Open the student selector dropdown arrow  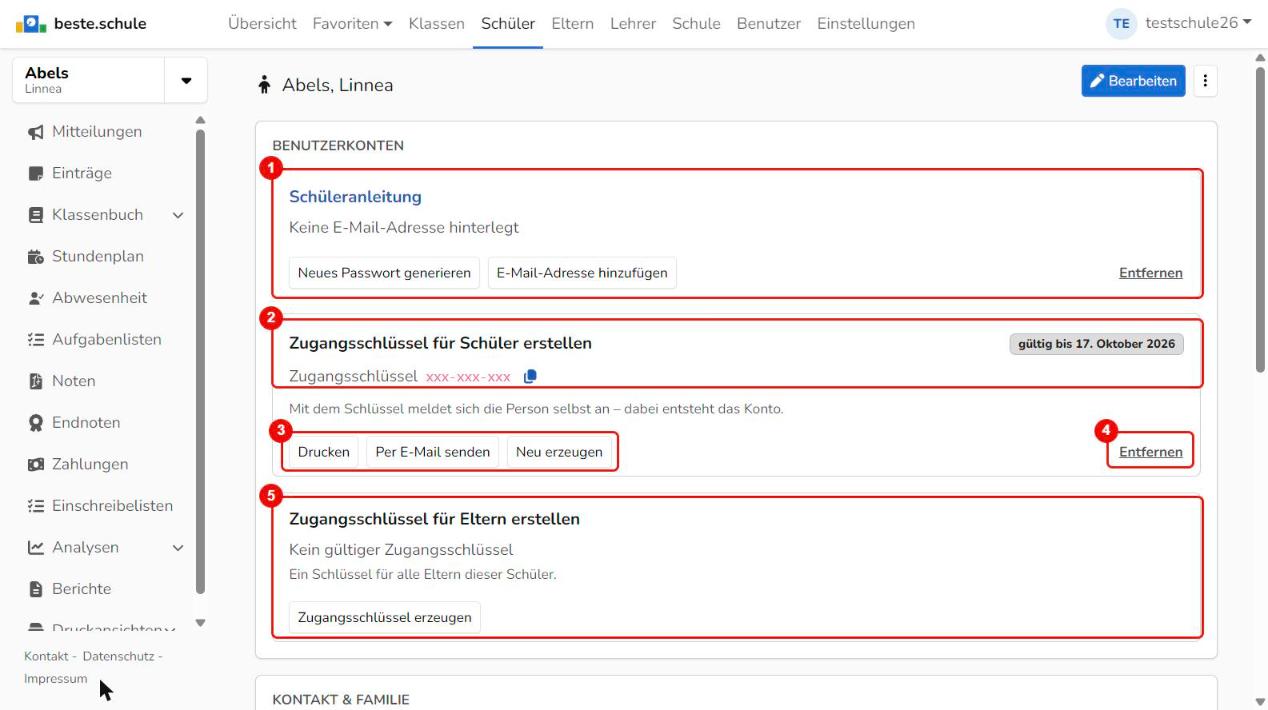point(186,80)
